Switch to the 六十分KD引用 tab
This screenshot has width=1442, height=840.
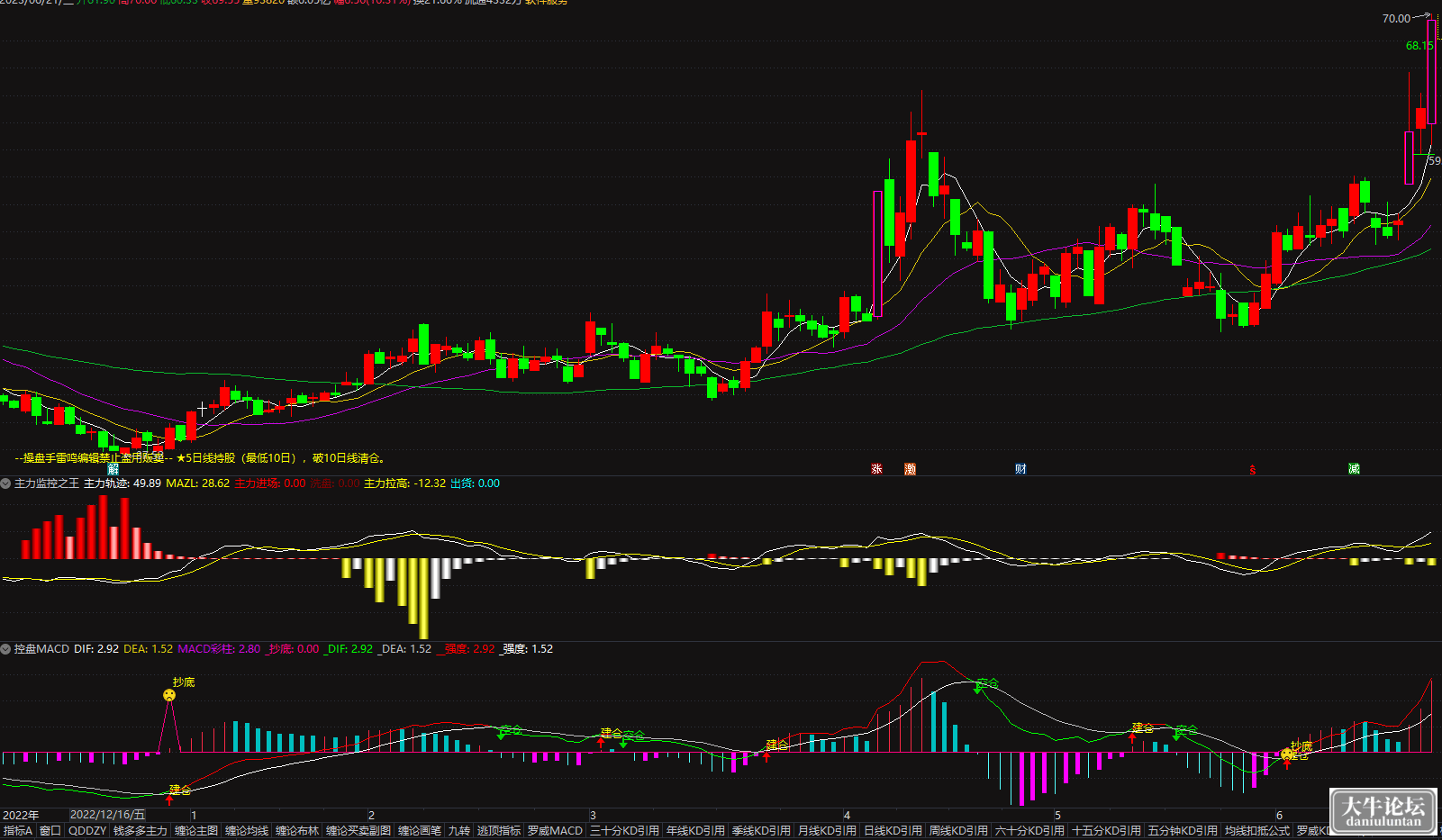[1029, 831]
